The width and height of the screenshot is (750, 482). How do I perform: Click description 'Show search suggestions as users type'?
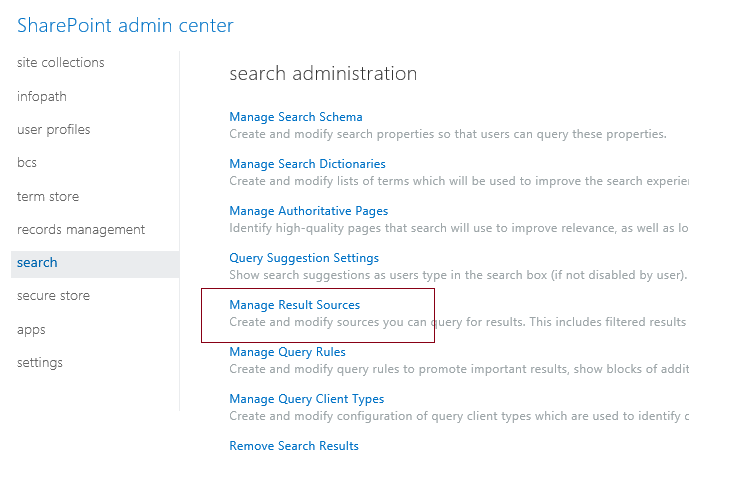[458, 275]
